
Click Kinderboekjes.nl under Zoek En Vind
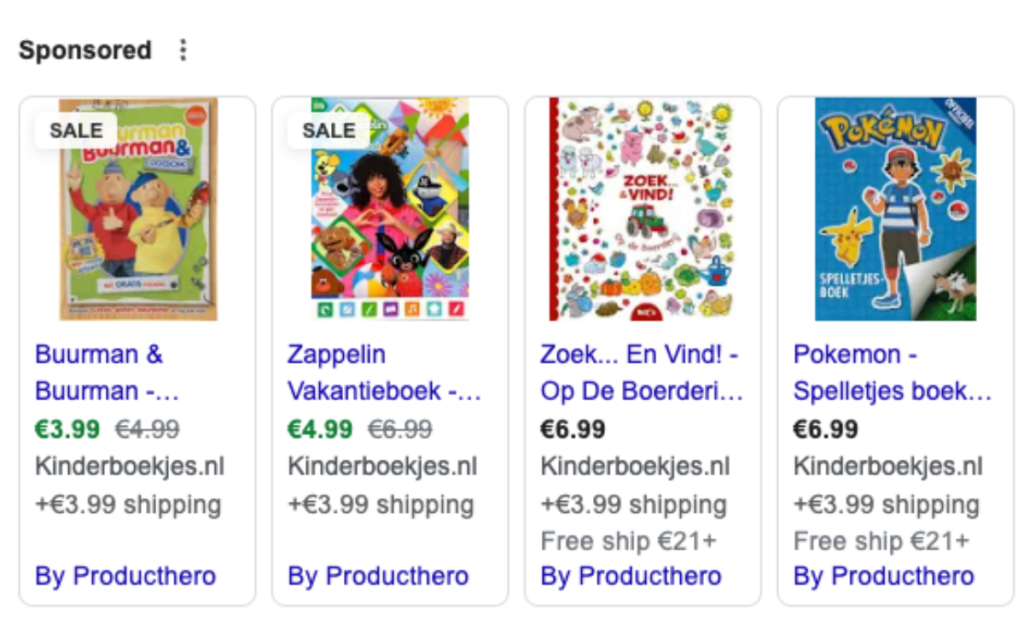(635, 467)
